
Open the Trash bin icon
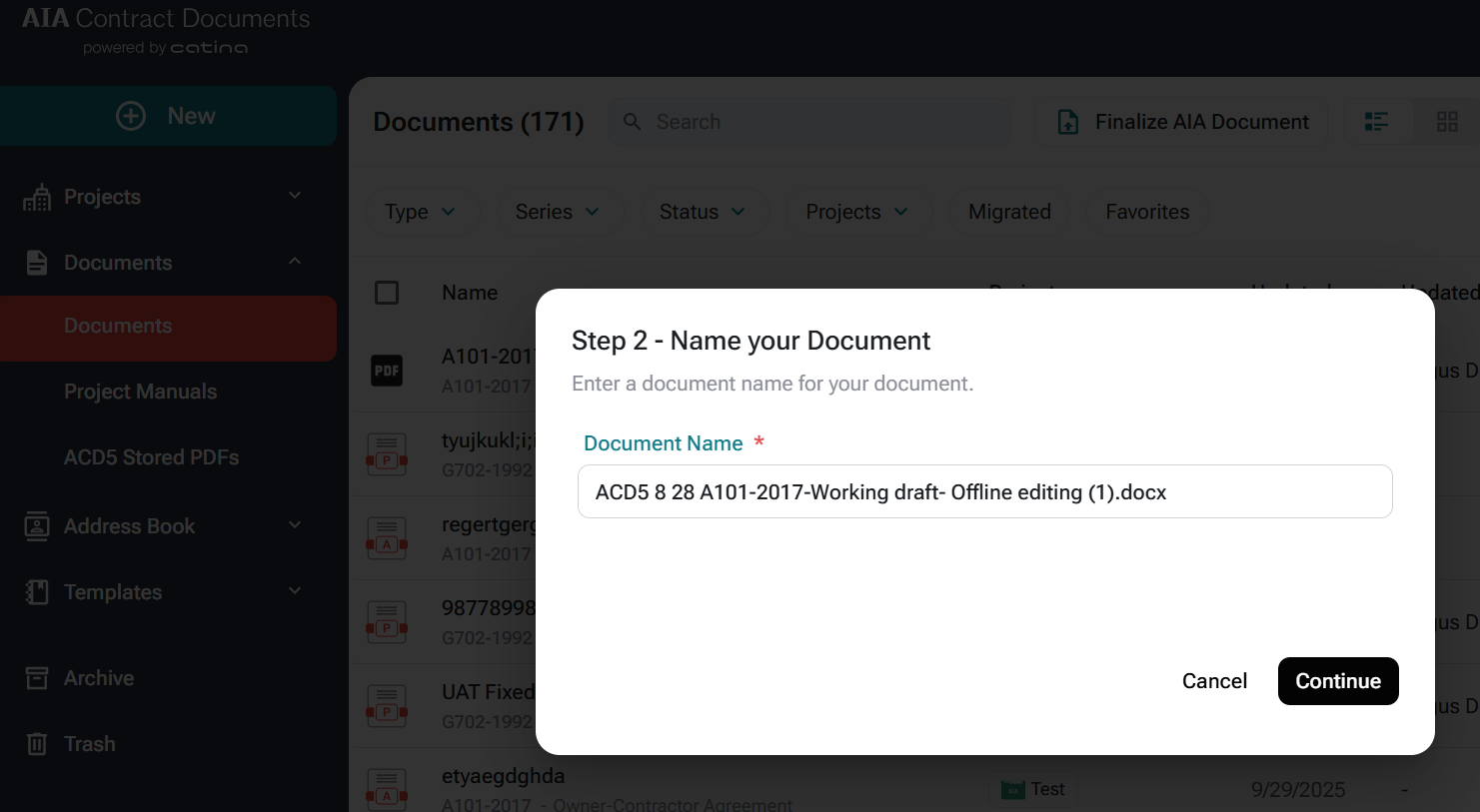click(x=37, y=744)
